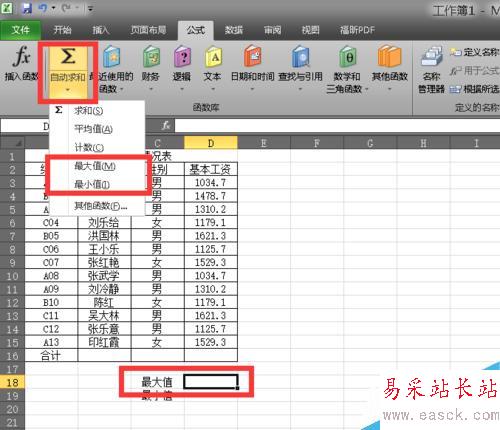
Task: Switch to the Insert (插入) tab
Action: pyautogui.click(x=101, y=30)
